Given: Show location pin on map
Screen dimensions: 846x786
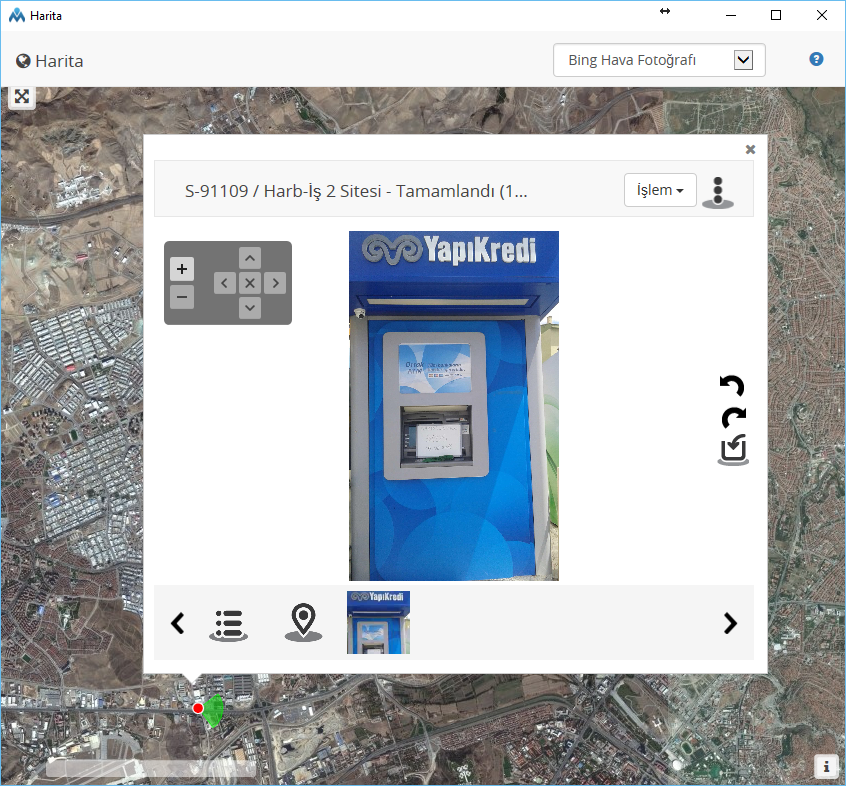Looking at the screenshot, I should [x=303, y=622].
